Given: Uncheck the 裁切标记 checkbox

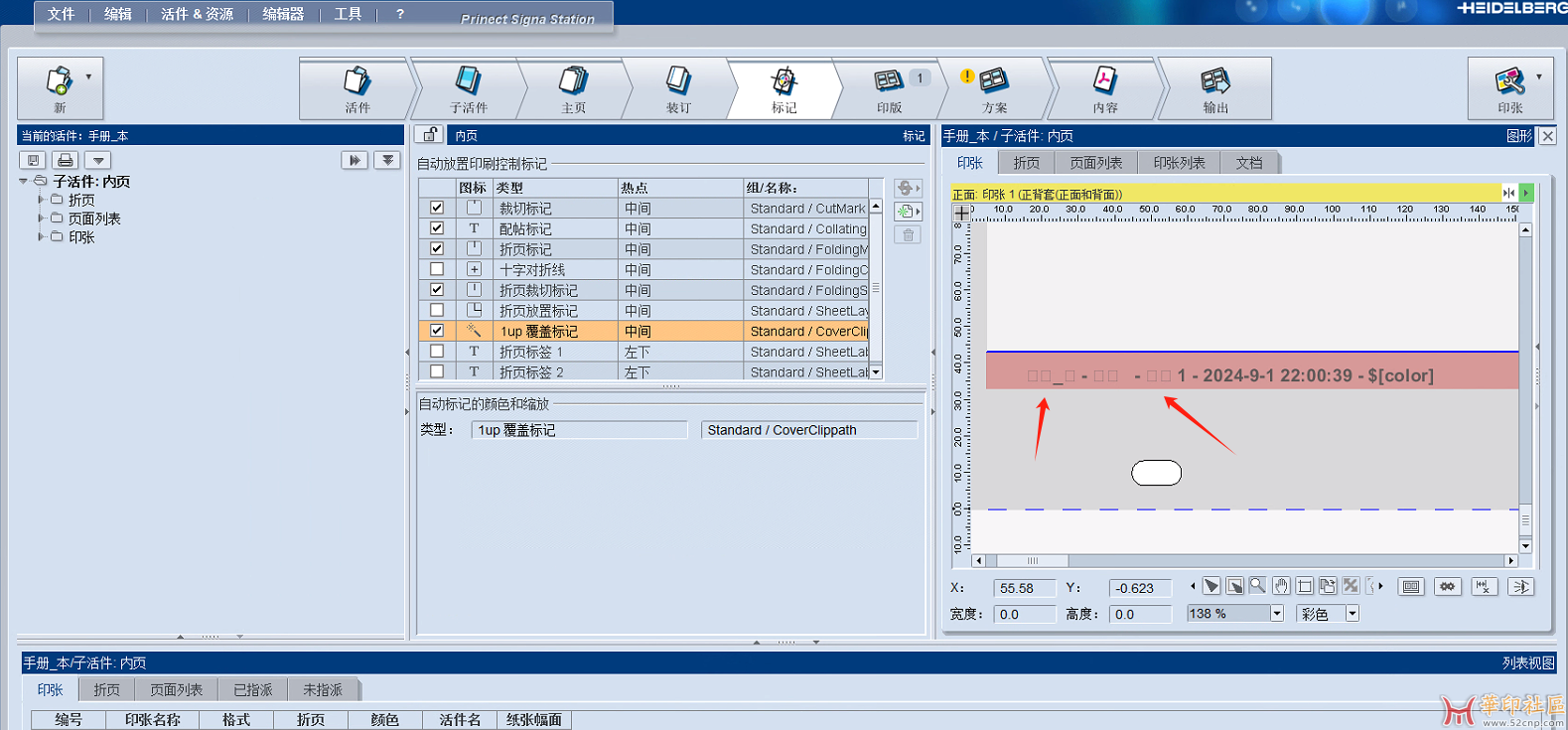Looking at the screenshot, I should [x=437, y=208].
